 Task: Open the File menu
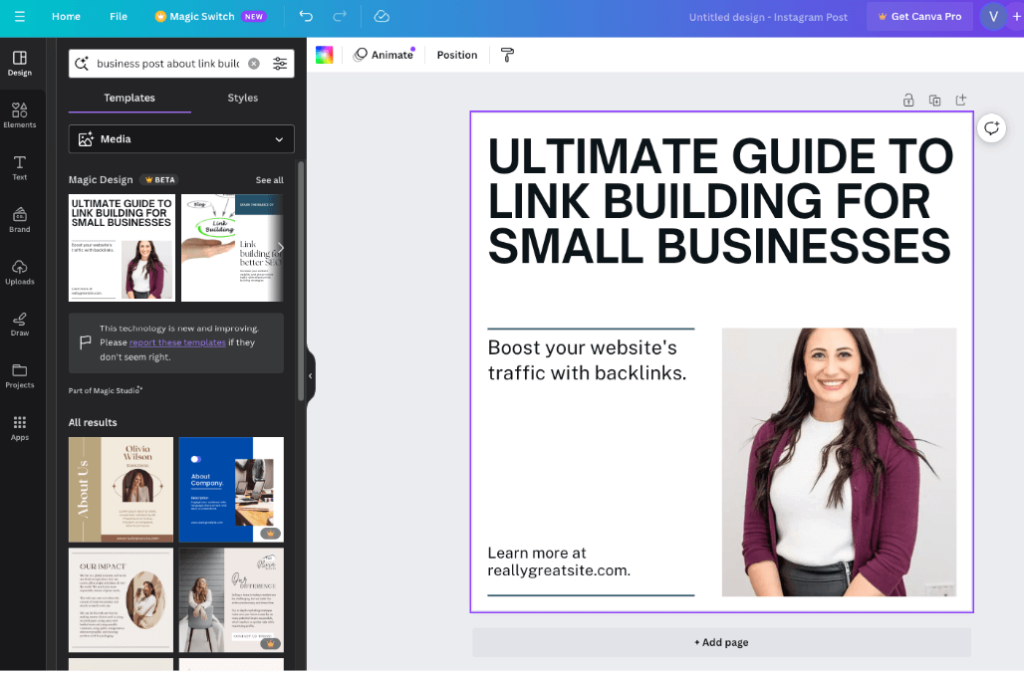pos(118,16)
